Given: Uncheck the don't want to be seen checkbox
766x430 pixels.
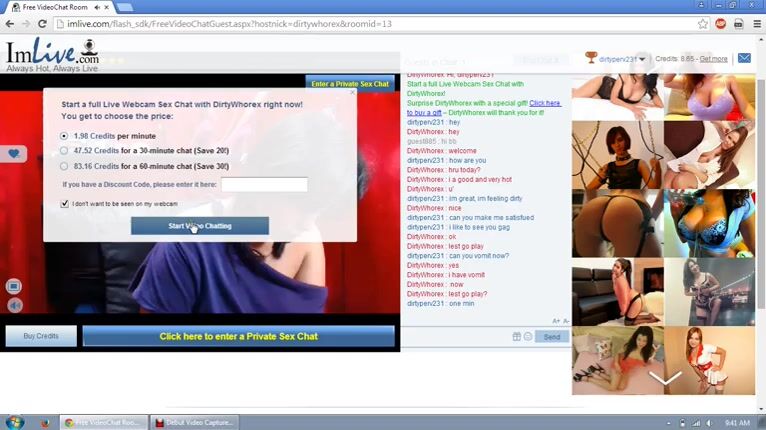Looking at the screenshot, I should [x=65, y=203].
